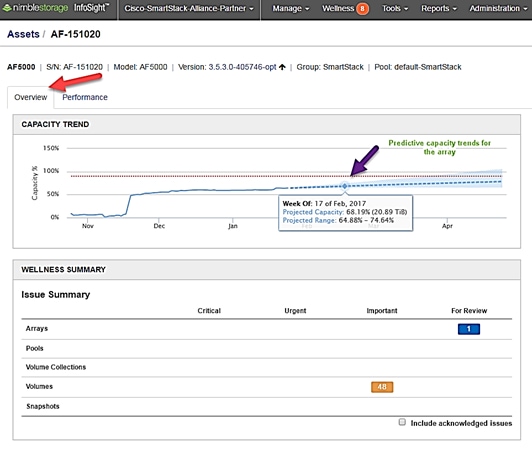The width and height of the screenshot is (532, 449).
Task: Click the Nimble Storage InfoSight logo
Action: click(x=56, y=8)
